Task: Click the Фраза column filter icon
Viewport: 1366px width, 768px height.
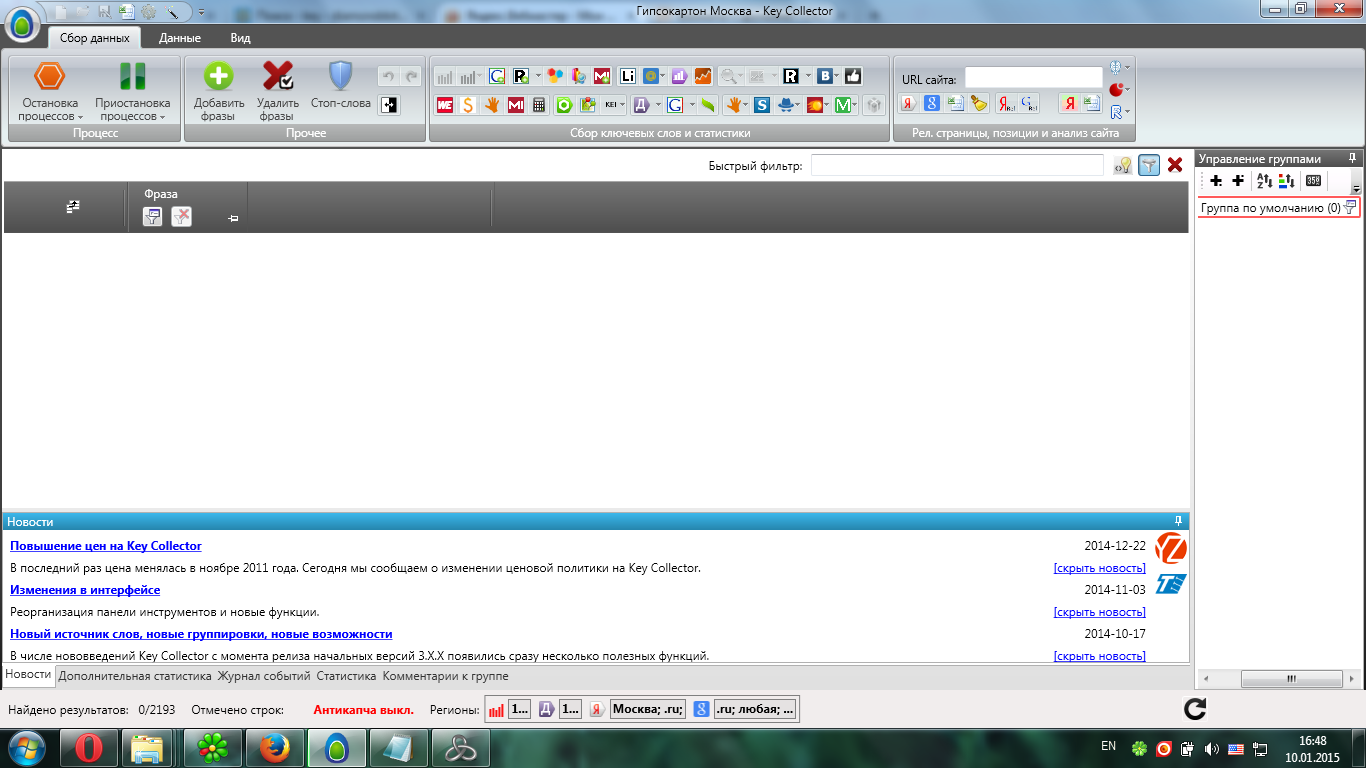Action: 152,215
